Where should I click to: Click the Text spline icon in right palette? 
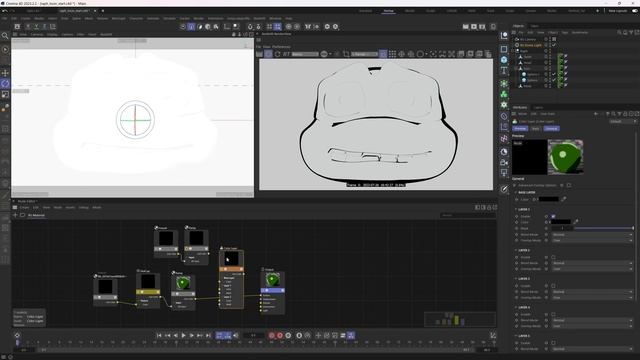coord(504,71)
